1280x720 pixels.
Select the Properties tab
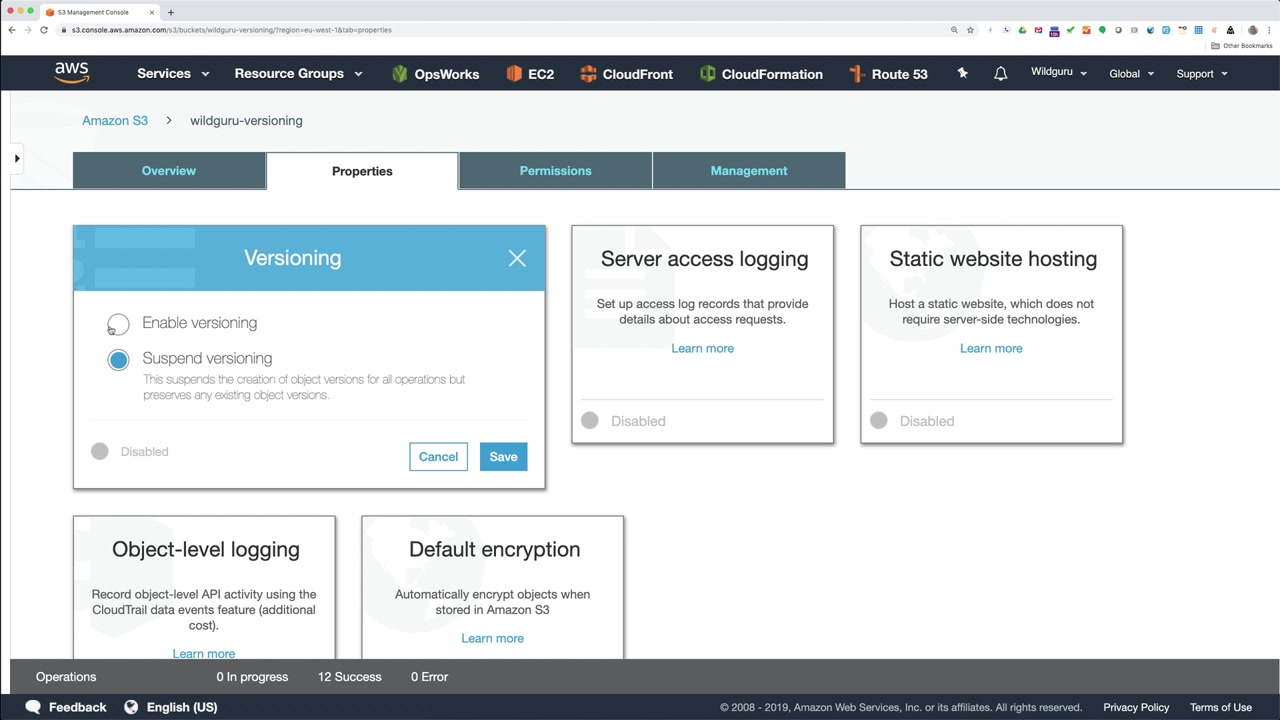pyautogui.click(x=362, y=171)
